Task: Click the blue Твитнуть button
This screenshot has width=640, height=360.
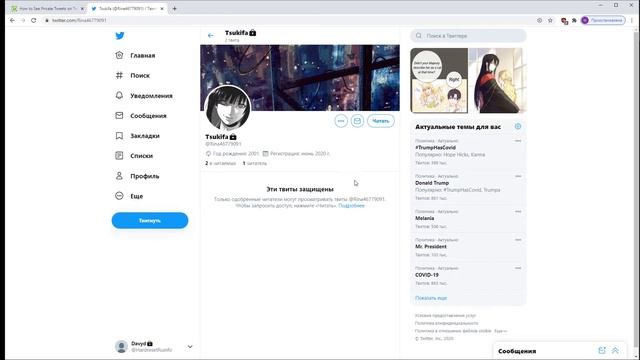Action: 150,220
